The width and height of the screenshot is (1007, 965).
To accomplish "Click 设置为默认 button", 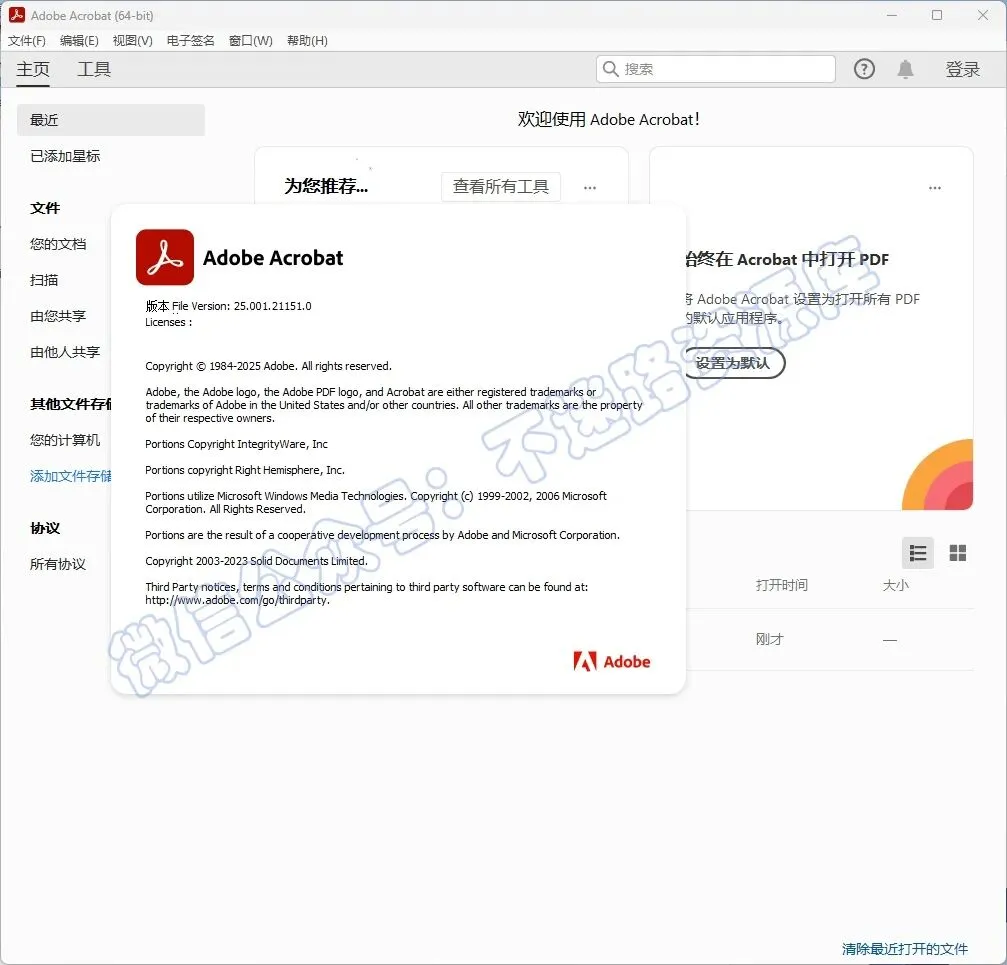I will tap(733, 363).
